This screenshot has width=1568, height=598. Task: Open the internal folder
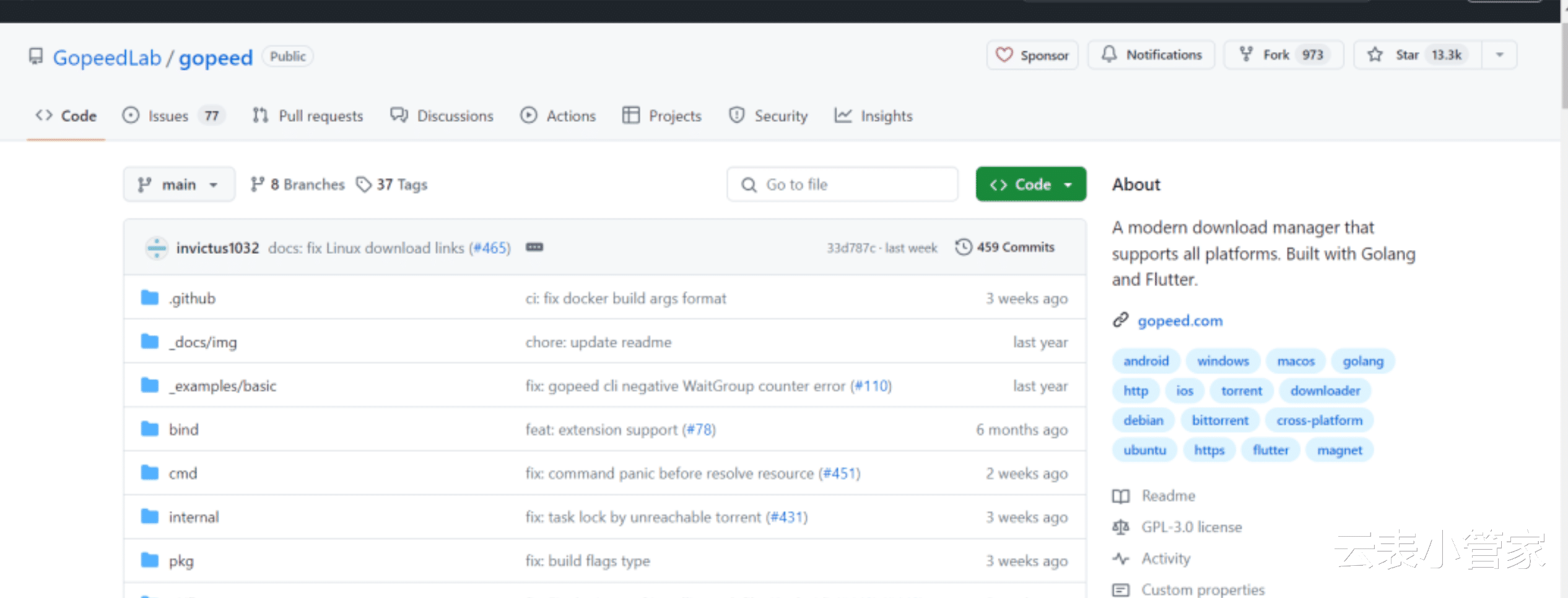click(194, 517)
